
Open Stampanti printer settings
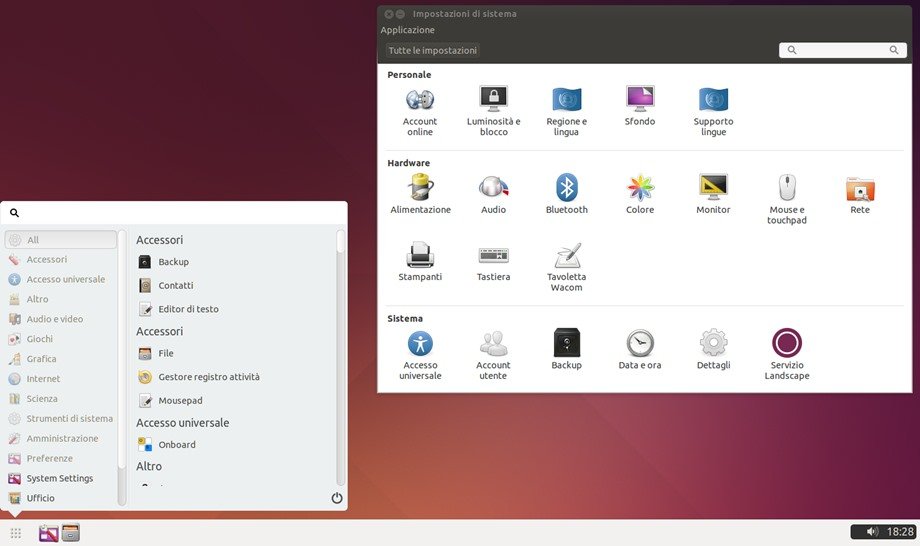[x=420, y=256]
